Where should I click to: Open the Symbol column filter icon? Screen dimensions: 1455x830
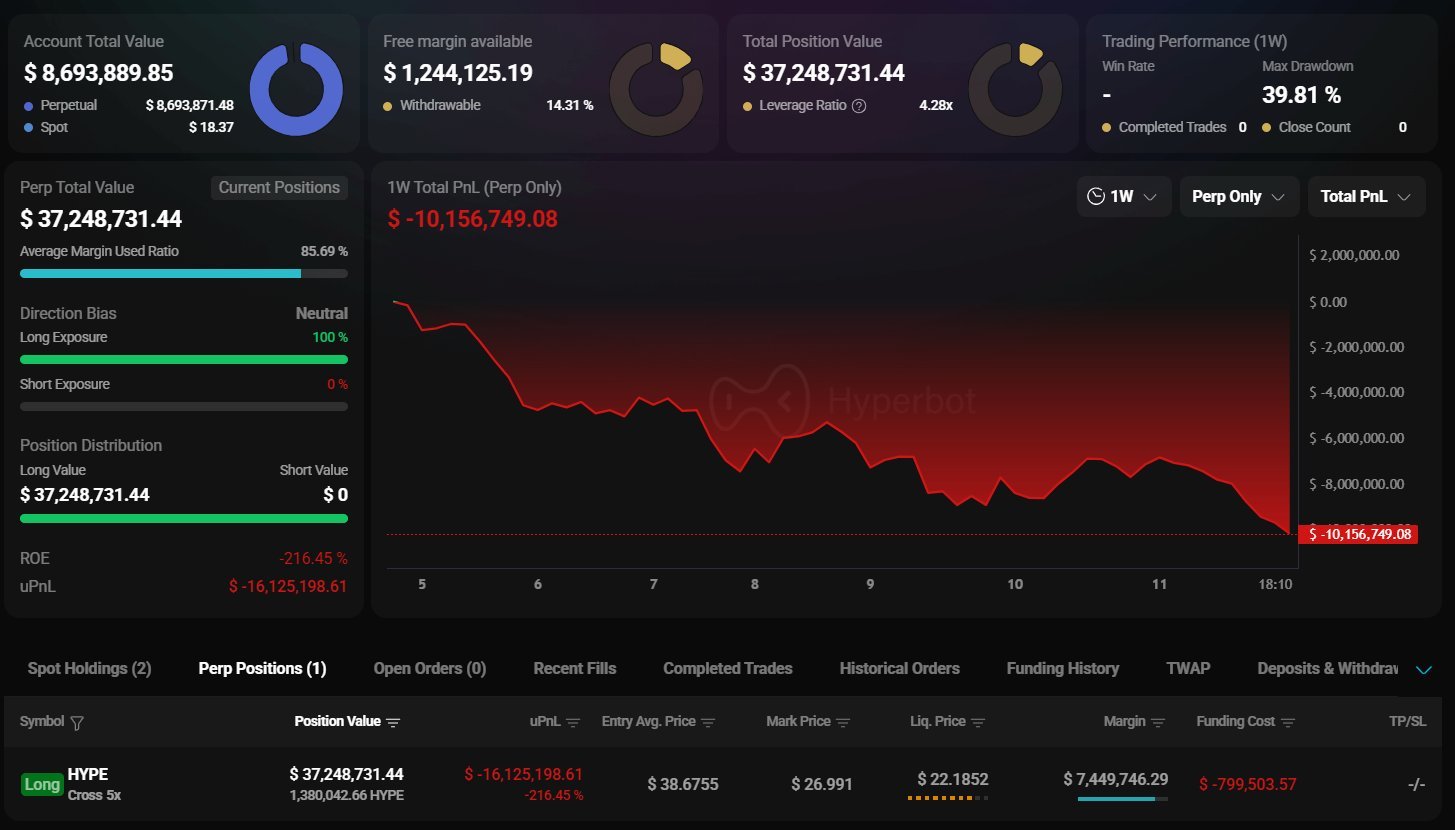coord(78,722)
